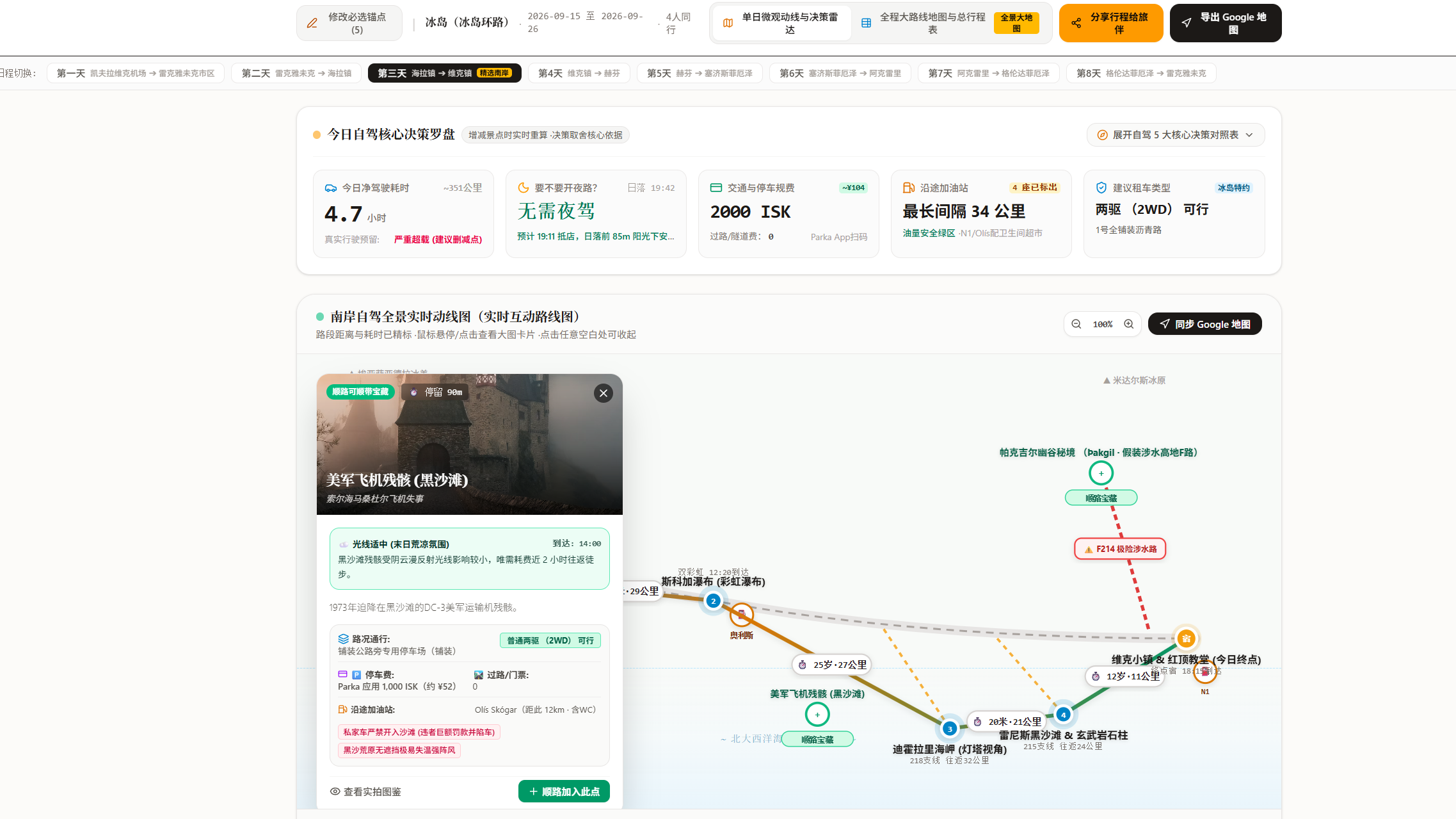Image resolution: width=1456 pixels, height=819 pixels.
Task: Select 第5天 赫芬→塞济斯菲厄泽 tab
Action: [x=700, y=73]
